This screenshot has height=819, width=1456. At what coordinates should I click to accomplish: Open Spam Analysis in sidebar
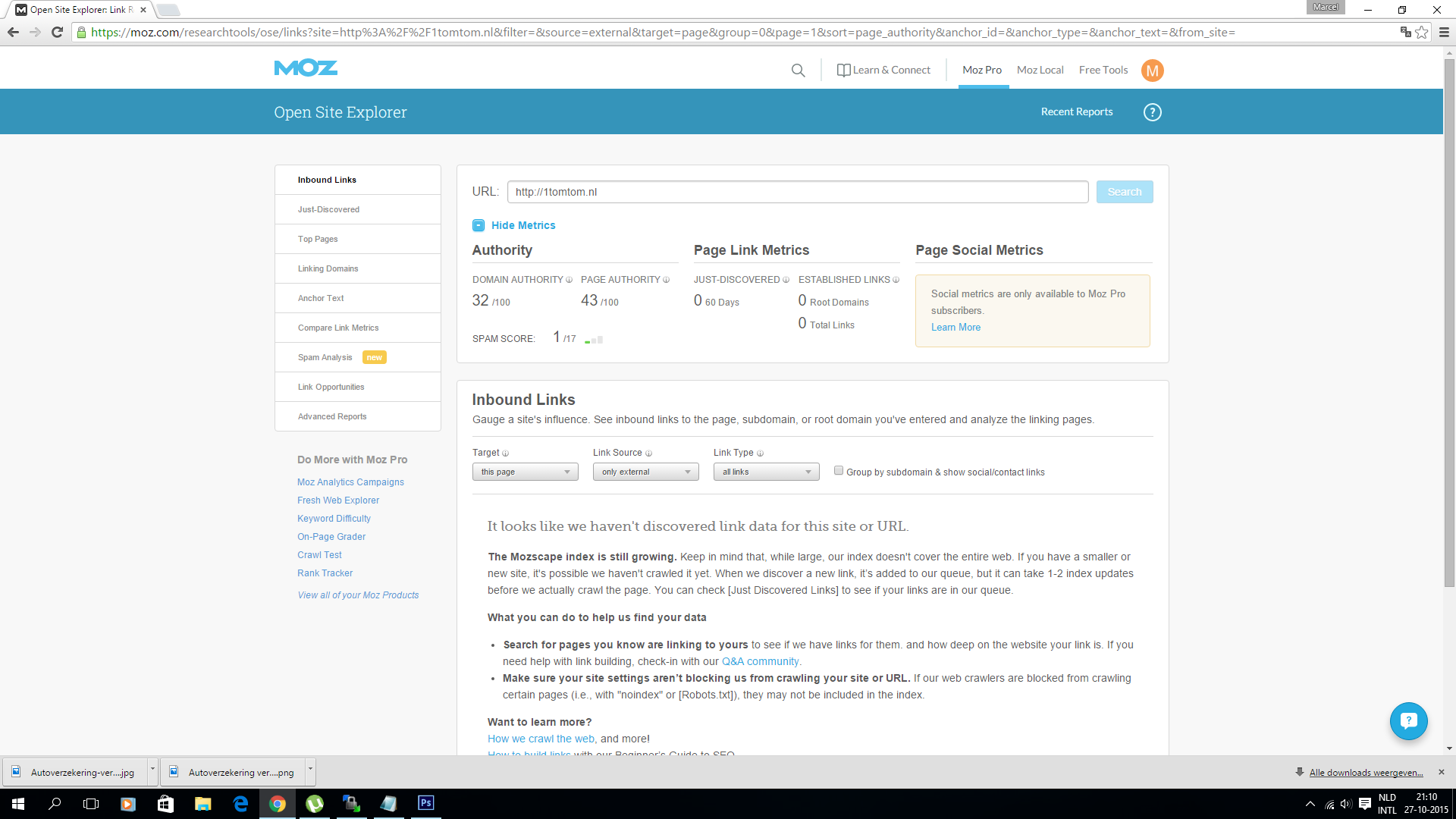tap(358, 357)
